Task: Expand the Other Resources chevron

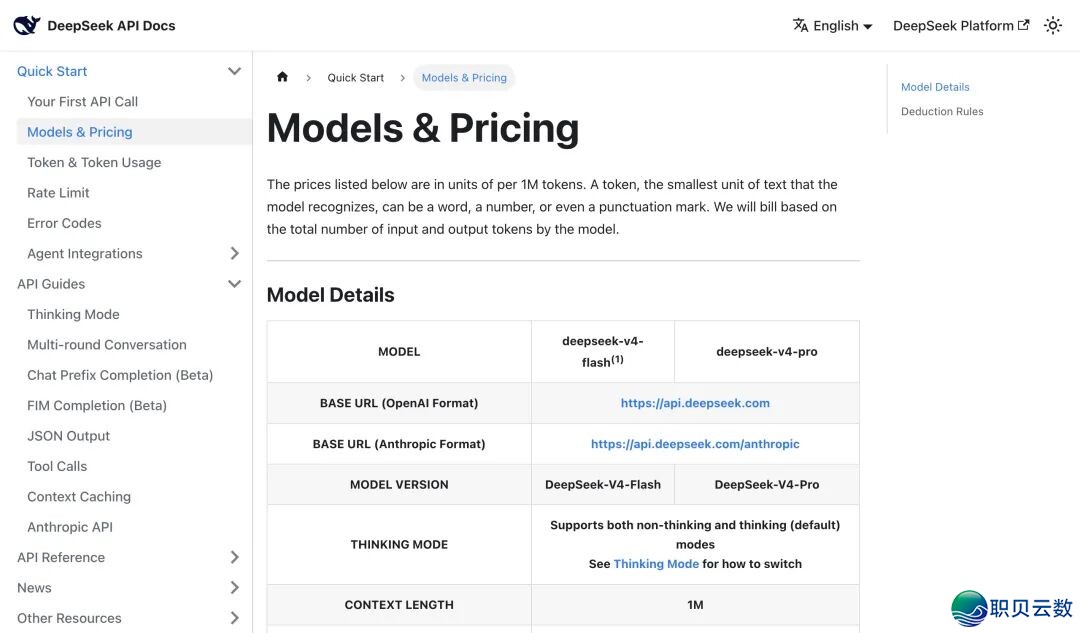Action: pos(234,618)
